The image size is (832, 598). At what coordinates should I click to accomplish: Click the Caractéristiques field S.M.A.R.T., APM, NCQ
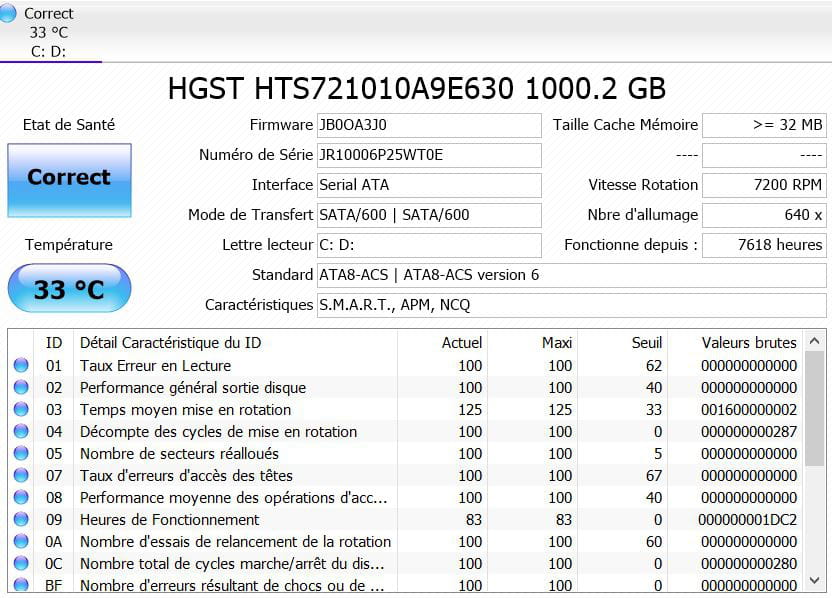[571, 305]
